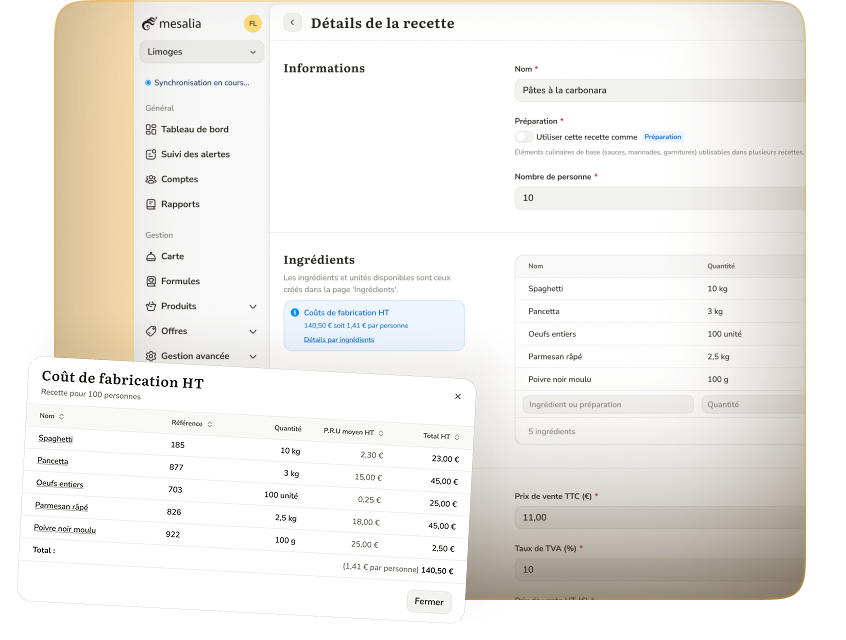The height and width of the screenshot is (640, 846).
Task: Open the Détails par ingrédients link
Action: tap(339, 340)
